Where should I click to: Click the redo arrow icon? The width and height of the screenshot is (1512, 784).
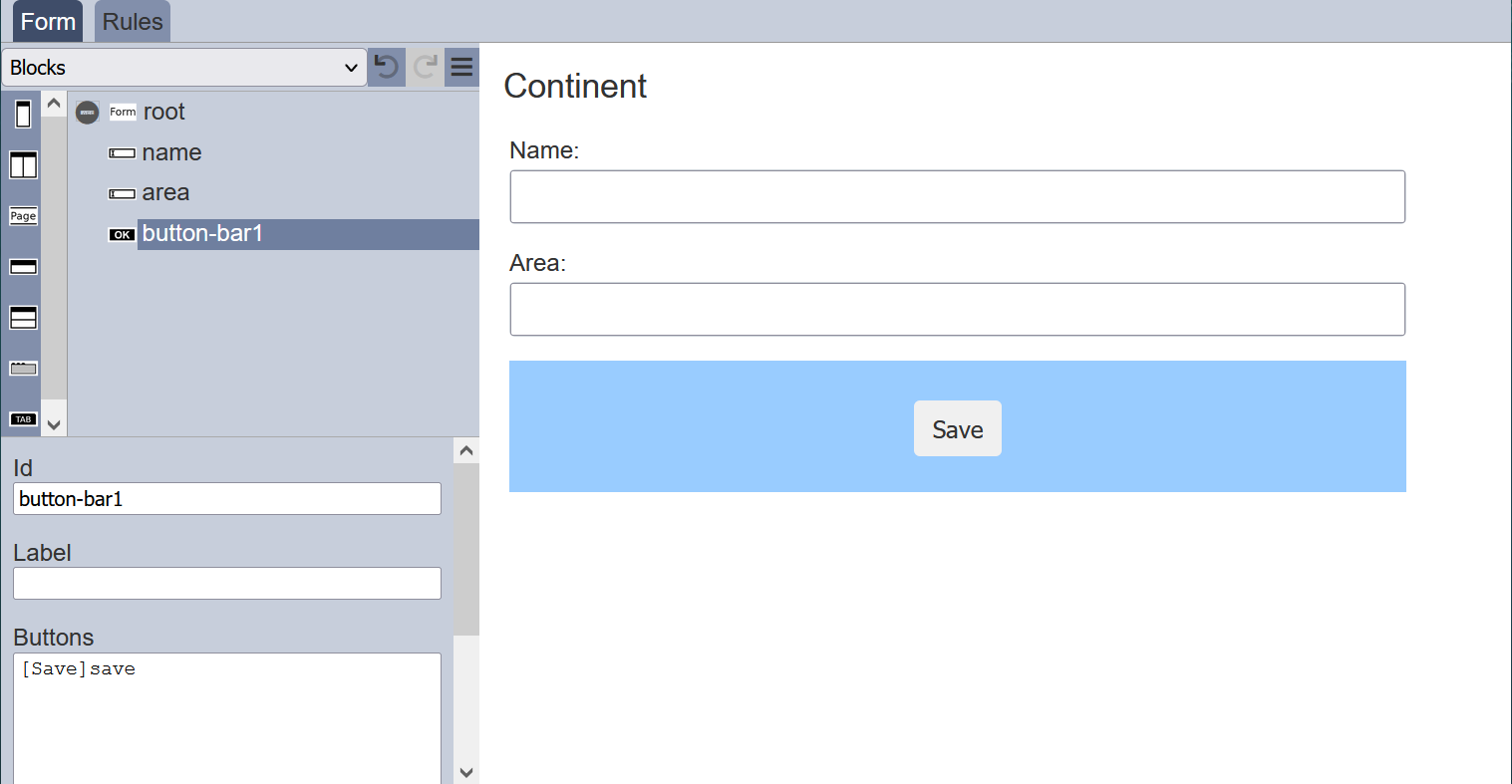coord(425,67)
